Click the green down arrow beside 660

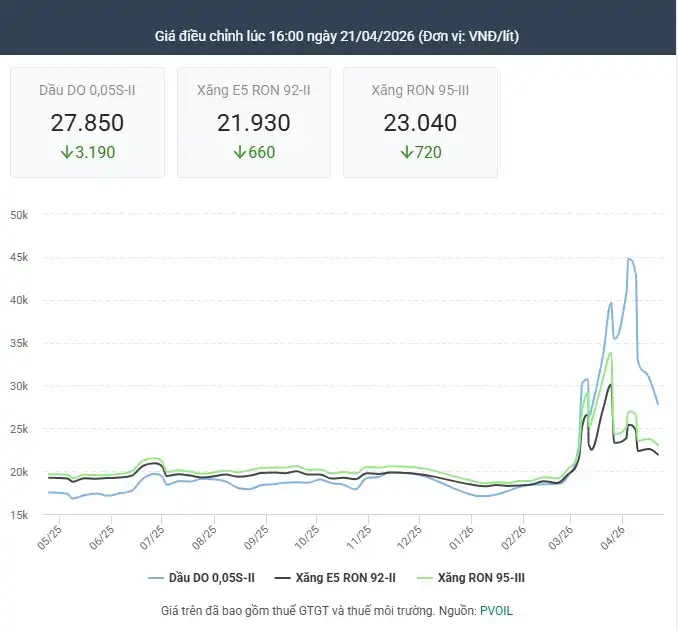[239, 153]
